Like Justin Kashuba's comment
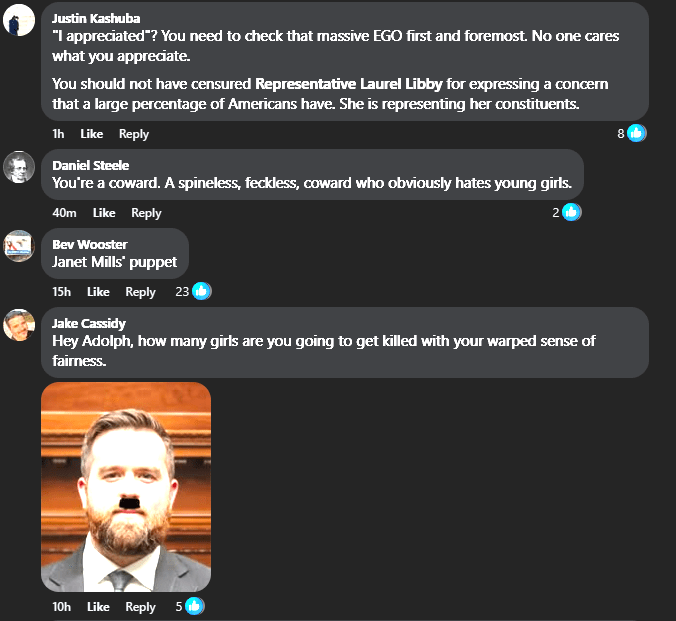Screen dimensions: 676x621 coord(91,134)
